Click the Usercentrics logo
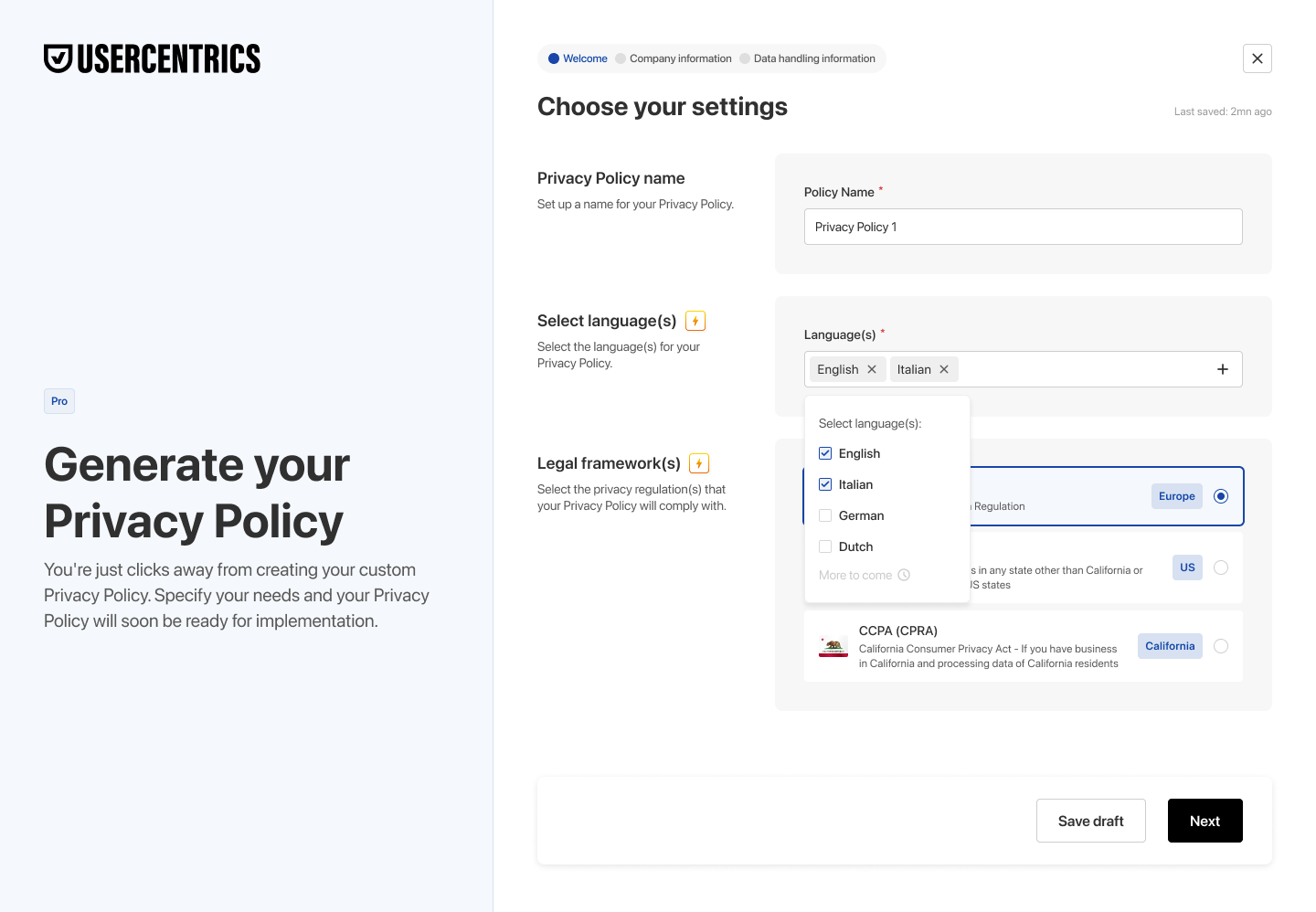The image size is (1316, 912). tap(152, 58)
